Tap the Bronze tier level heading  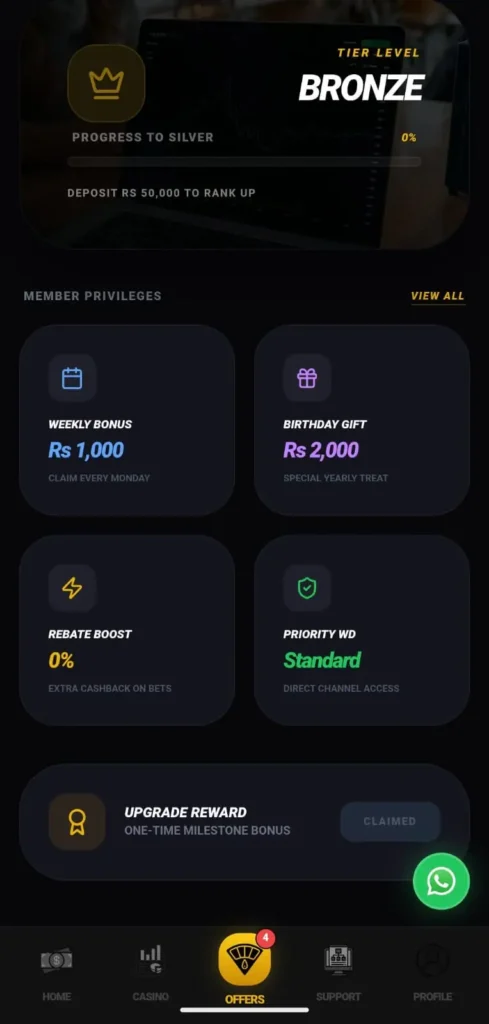(362, 88)
